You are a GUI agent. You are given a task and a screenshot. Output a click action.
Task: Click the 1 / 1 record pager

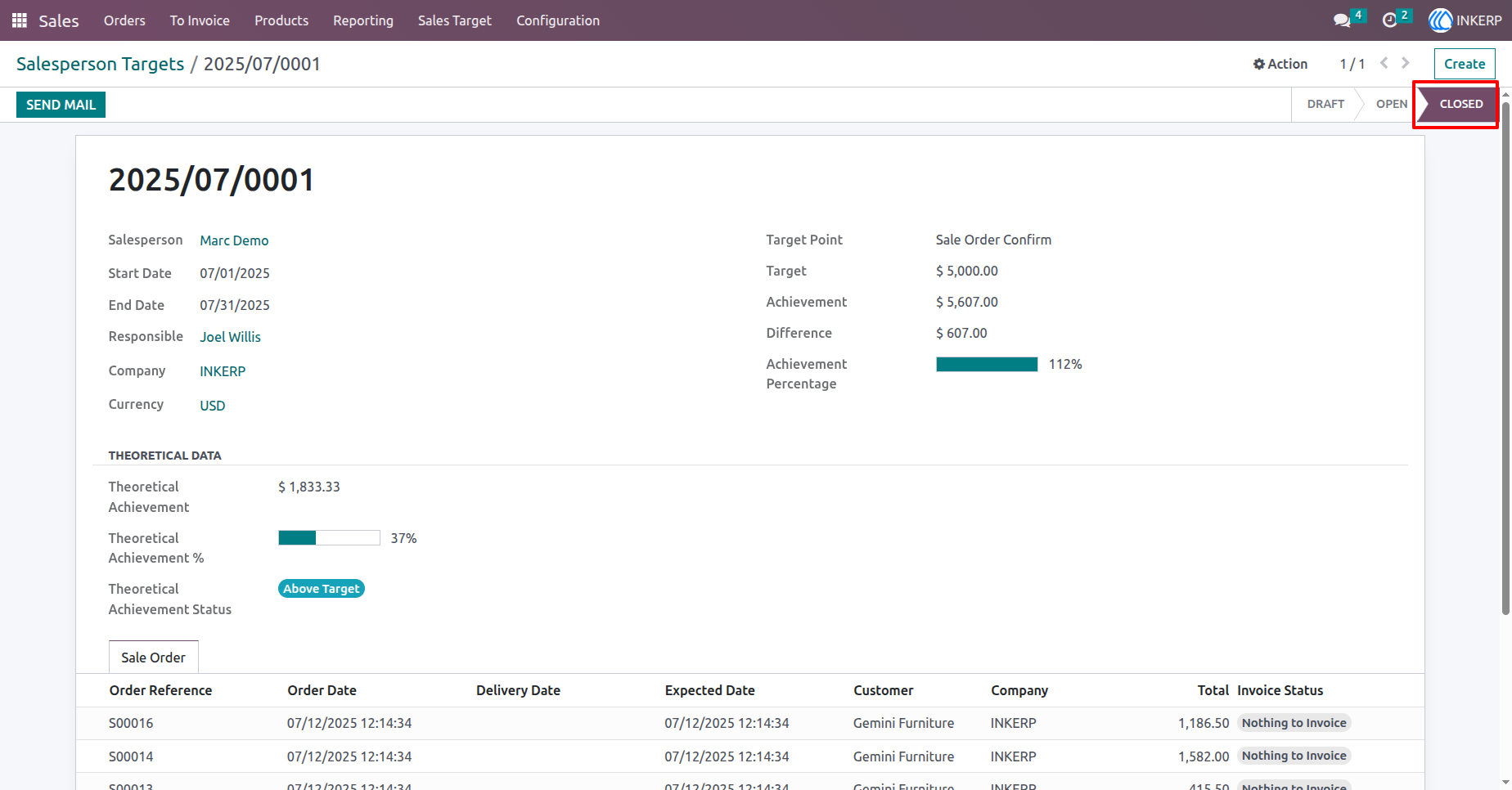[x=1352, y=64]
